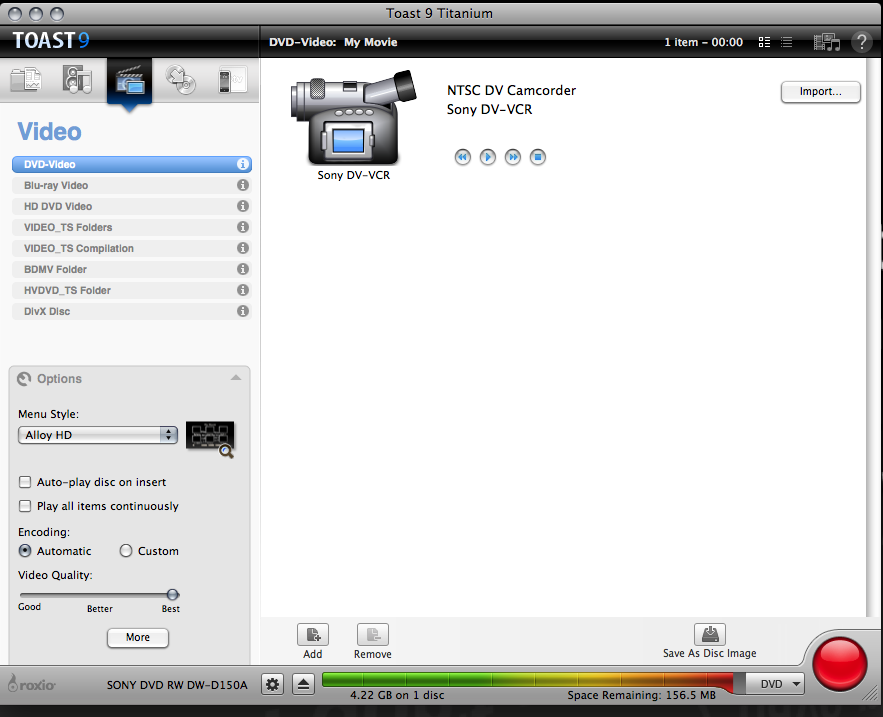Show info for Blu-ray Video format
The width and height of the screenshot is (883, 717).
(x=243, y=185)
